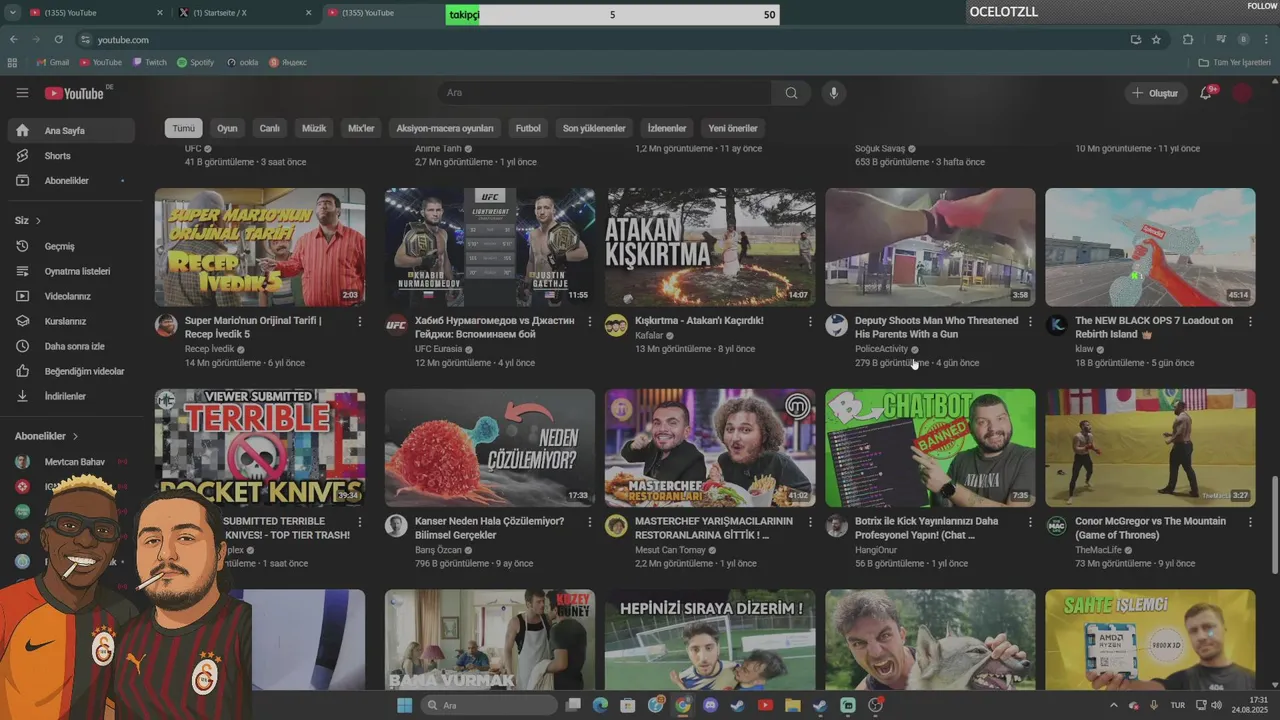Open Kurslarınız in sidebar
Image resolution: width=1280 pixels, height=720 pixels.
71,321
